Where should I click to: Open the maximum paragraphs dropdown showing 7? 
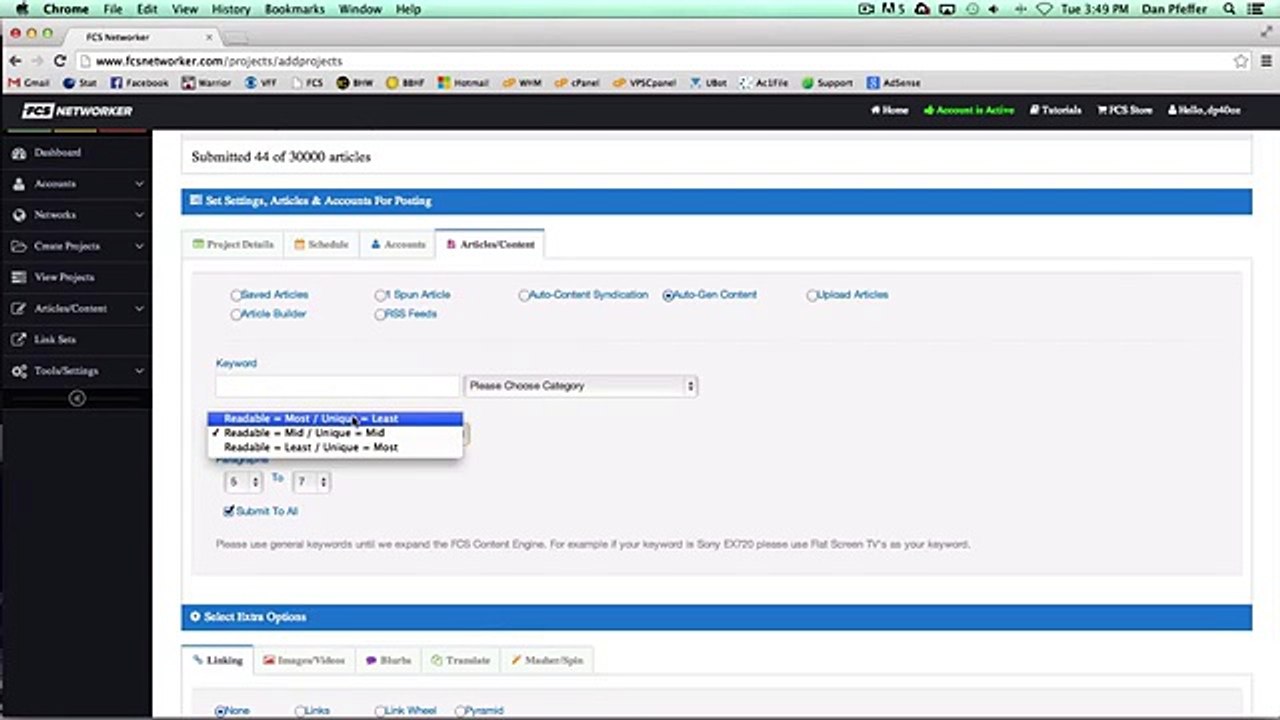click(x=311, y=482)
